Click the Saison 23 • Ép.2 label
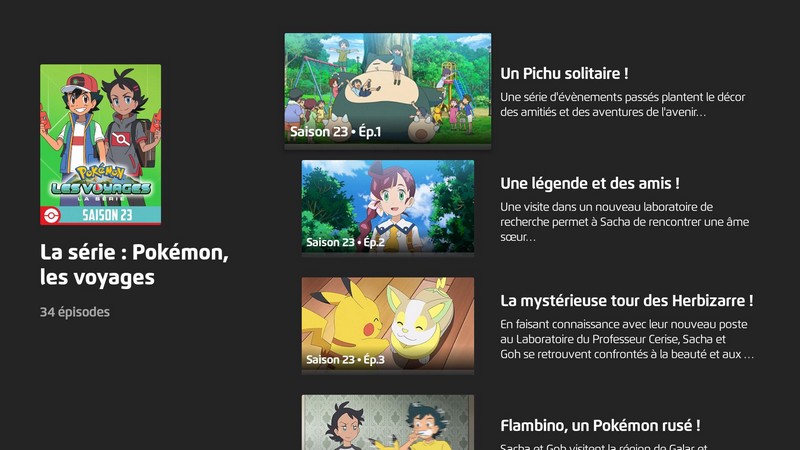The height and width of the screenshot is (450, 800). coord(345,242)
